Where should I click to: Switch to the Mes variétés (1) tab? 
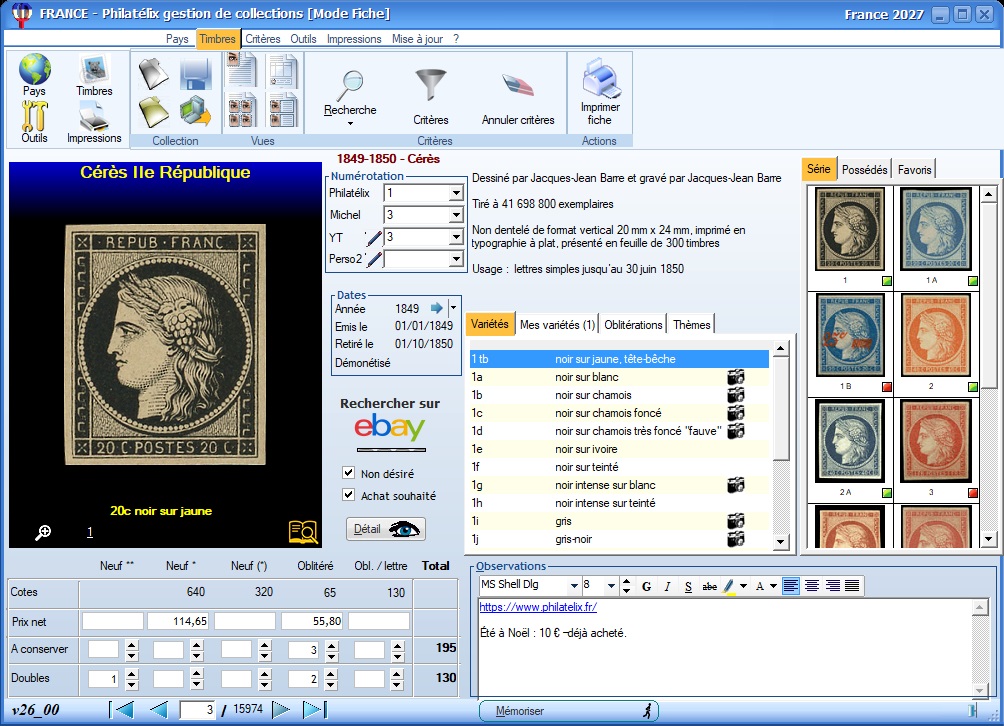[x=557, y=325]
